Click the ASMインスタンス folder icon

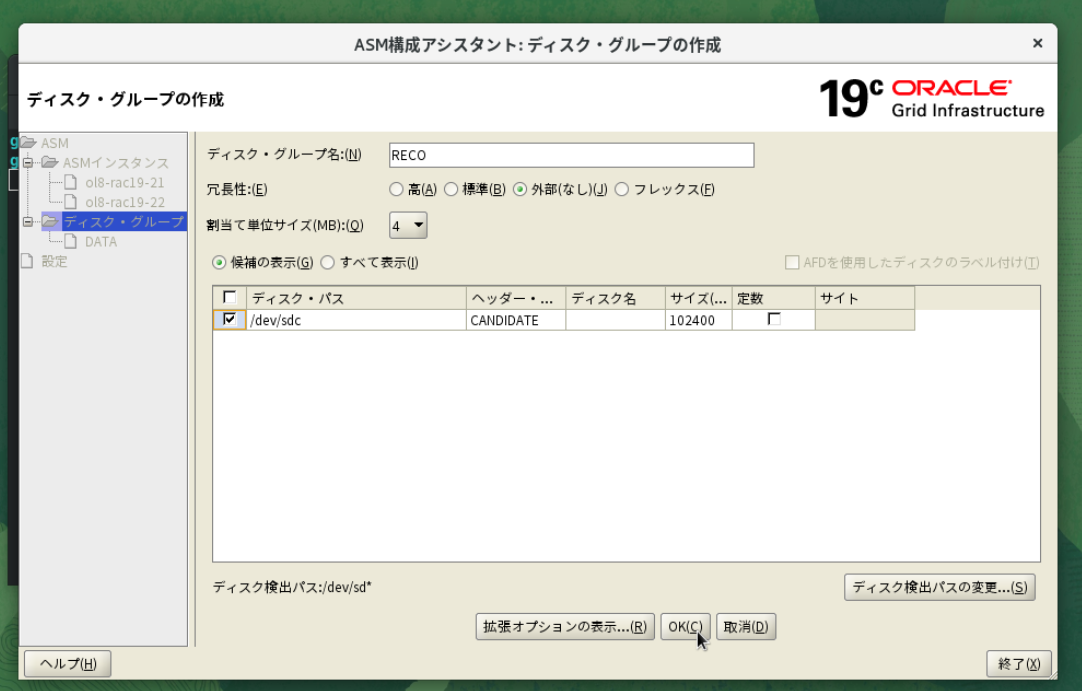(50, 162)
